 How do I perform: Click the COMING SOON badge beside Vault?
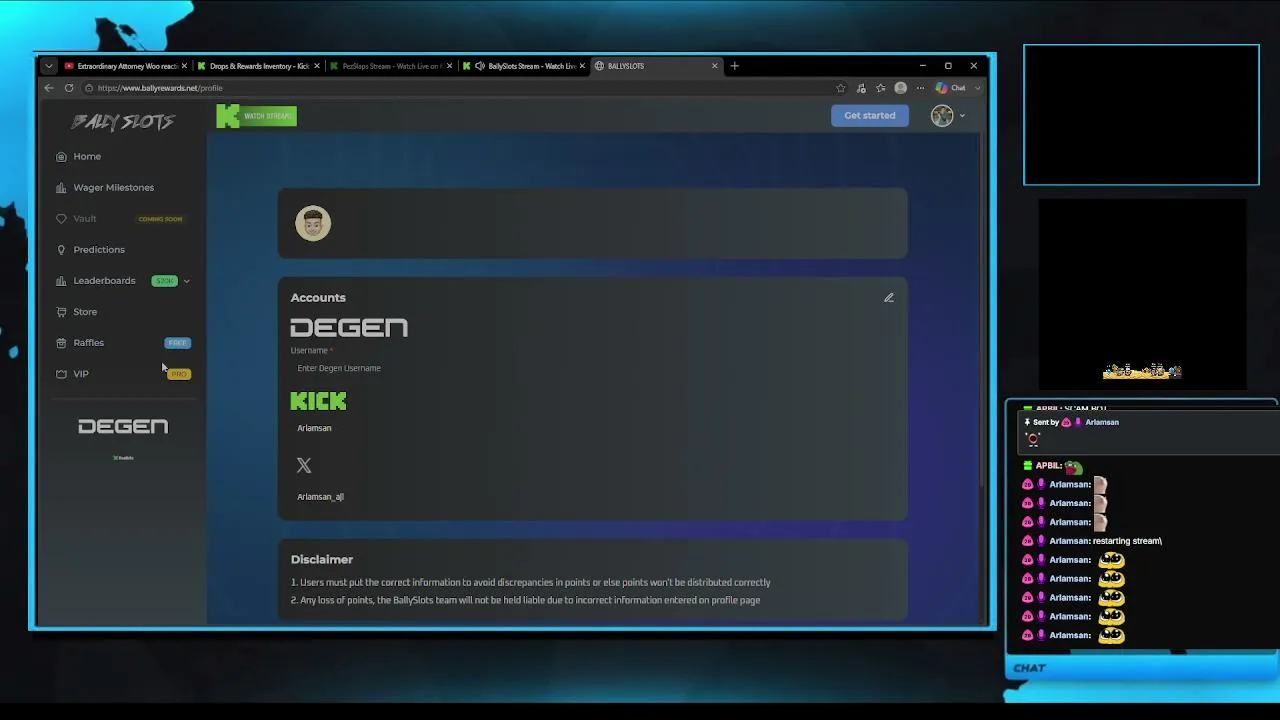click(x=160, y=219)
